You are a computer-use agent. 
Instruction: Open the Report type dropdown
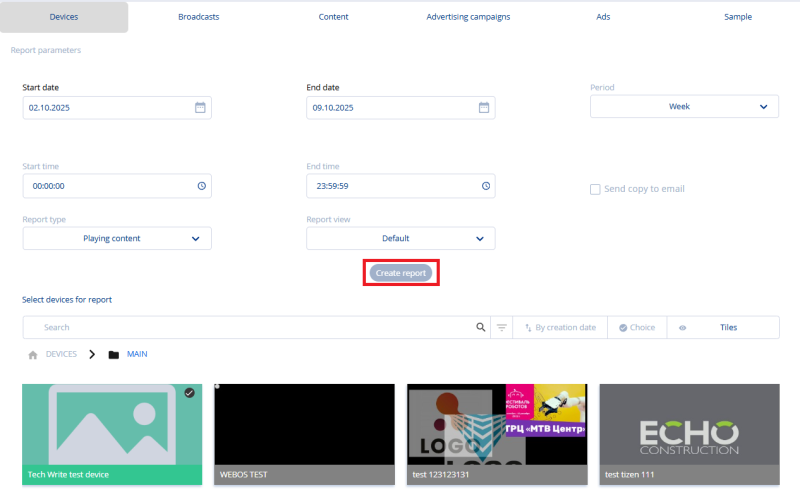117,239
